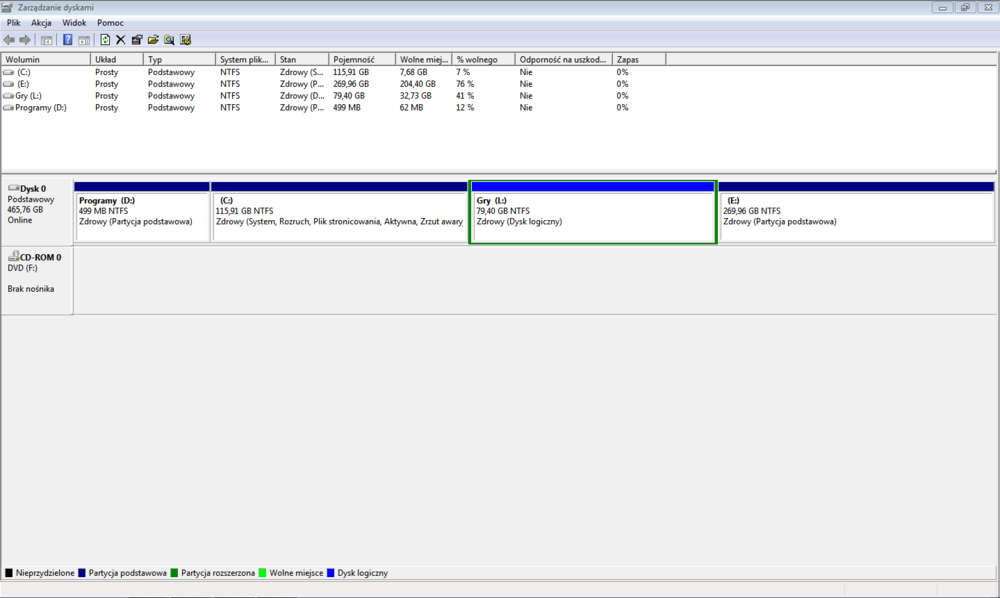This screenshot has width=1000, height=598.
Task: Click the 32,73 GB free space cell
Action: pos(416,96)
